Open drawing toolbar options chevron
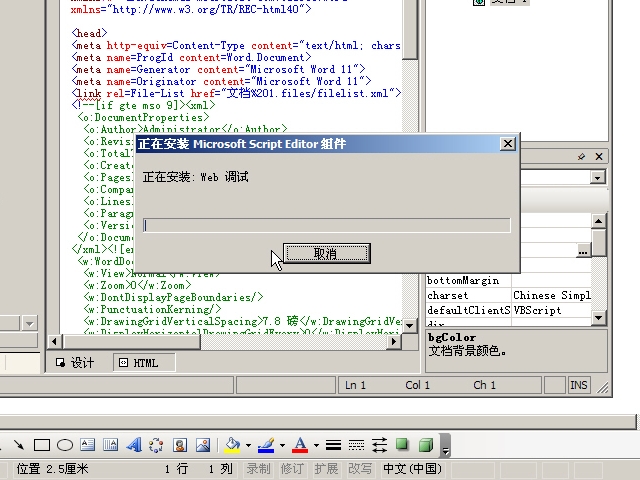Viewport: 640px width, 480px height. pos(446,446)
